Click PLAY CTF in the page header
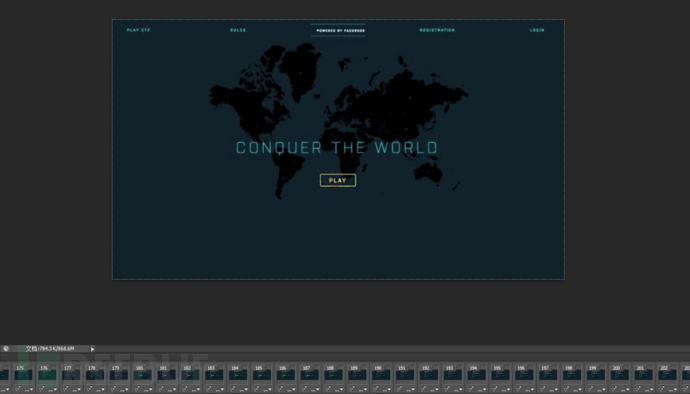690x394 pixels. click(139, 30)
